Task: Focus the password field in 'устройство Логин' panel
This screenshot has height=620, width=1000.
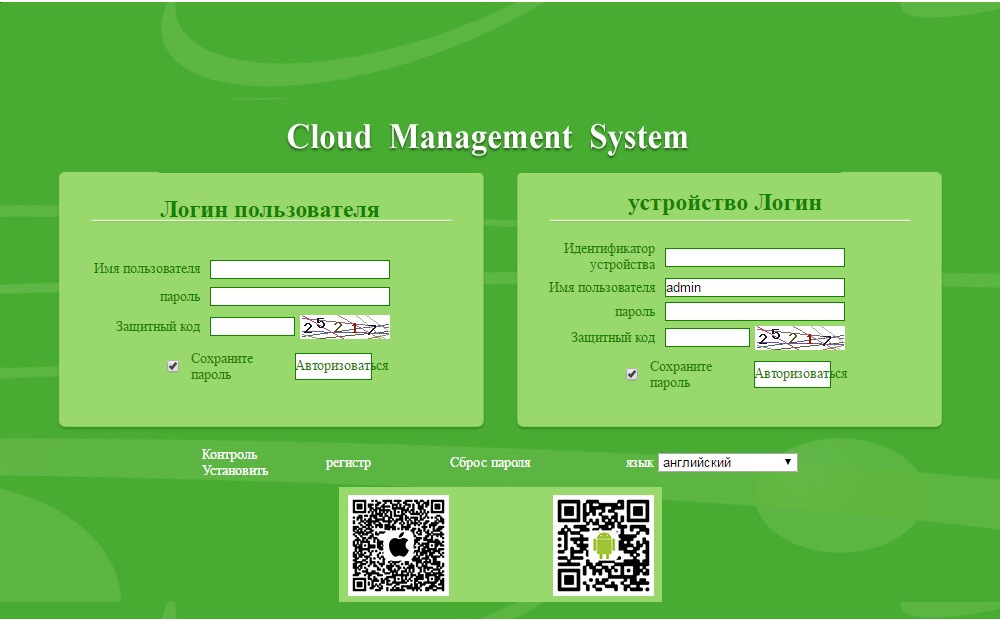Action: click(755, 312)
